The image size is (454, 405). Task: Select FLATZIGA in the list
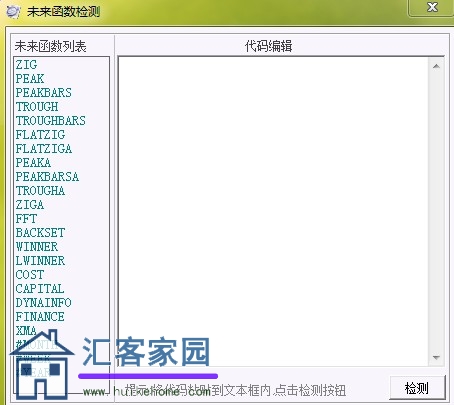[44, 148]
